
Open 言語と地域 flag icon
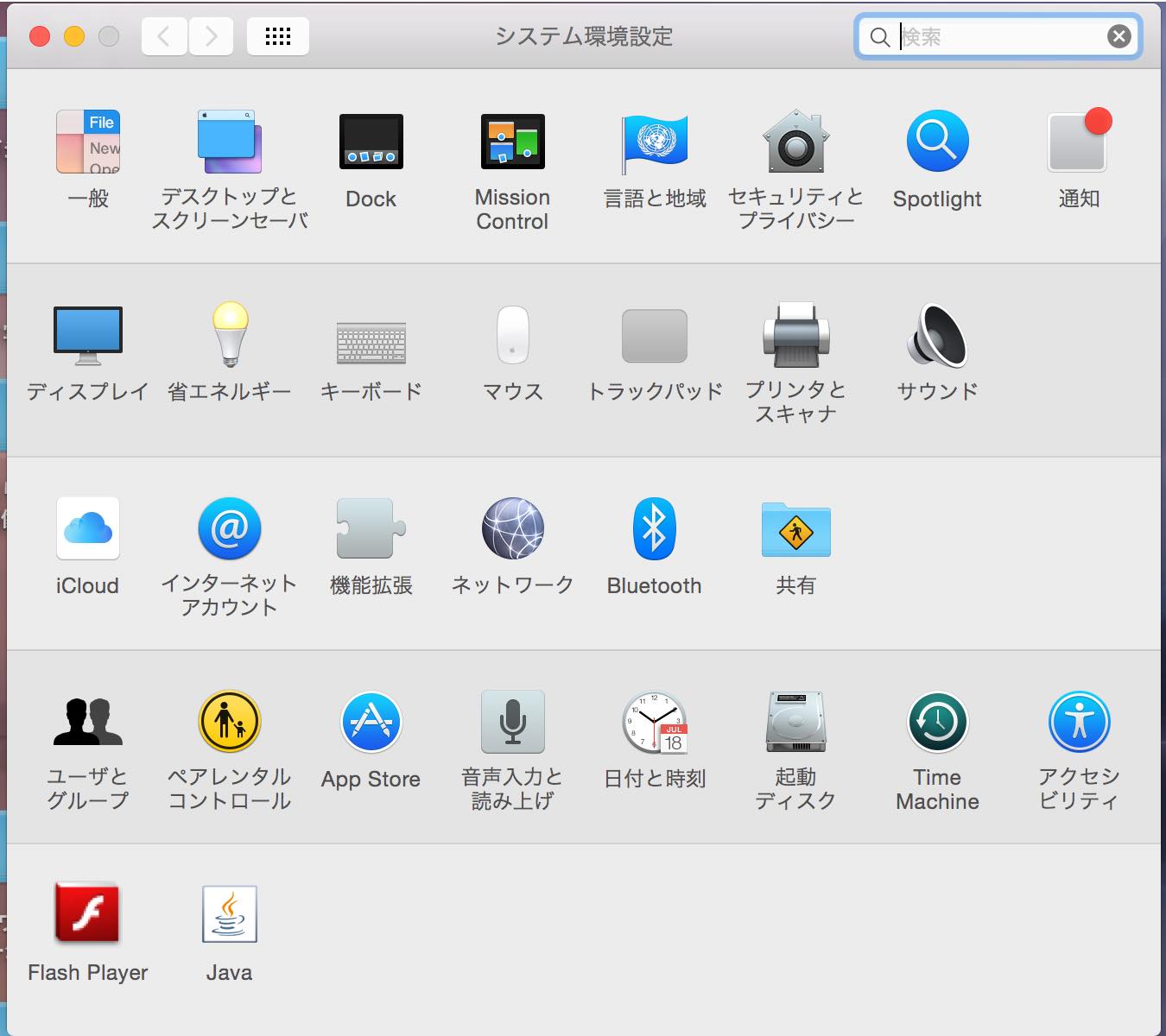[x=655, y=143]
